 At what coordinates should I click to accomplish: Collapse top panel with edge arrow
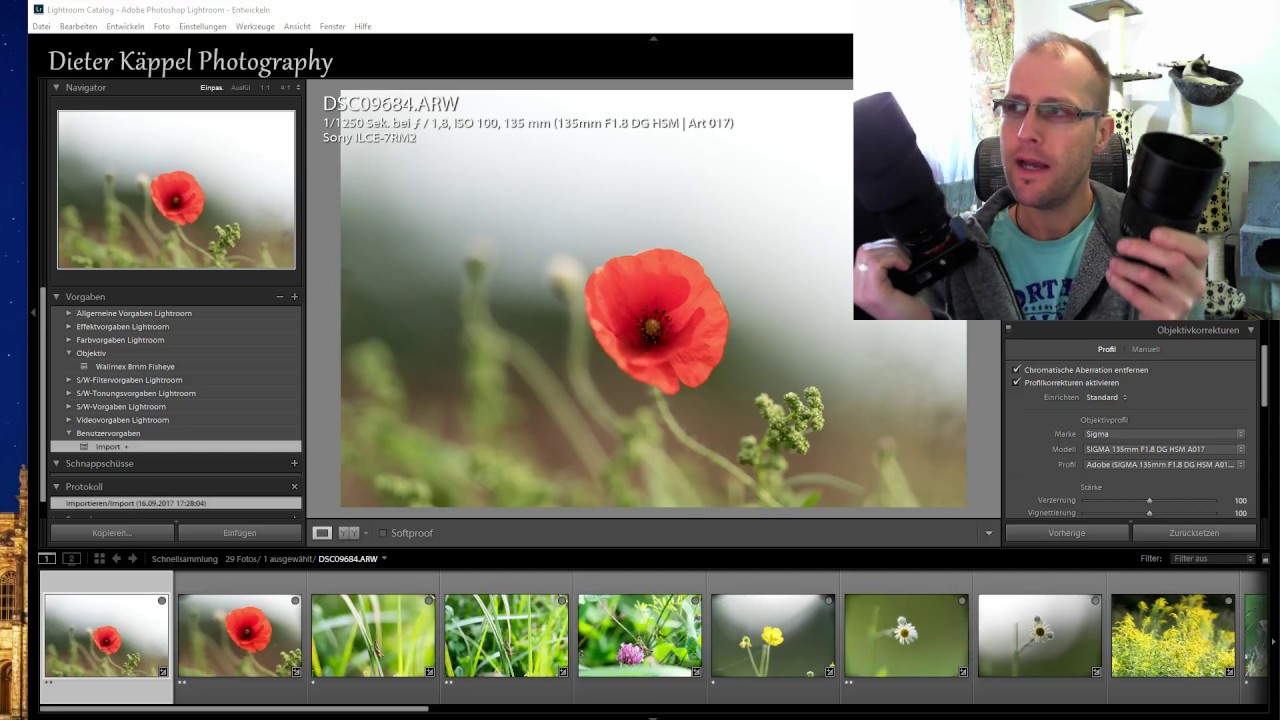click(653, 38)
